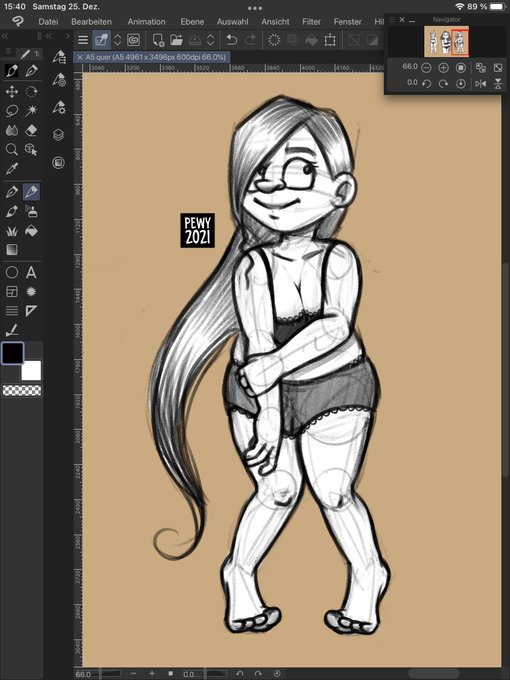Select the Gradient tool
The height and width of the screenshot is (680, 510).
pos(12,250)
